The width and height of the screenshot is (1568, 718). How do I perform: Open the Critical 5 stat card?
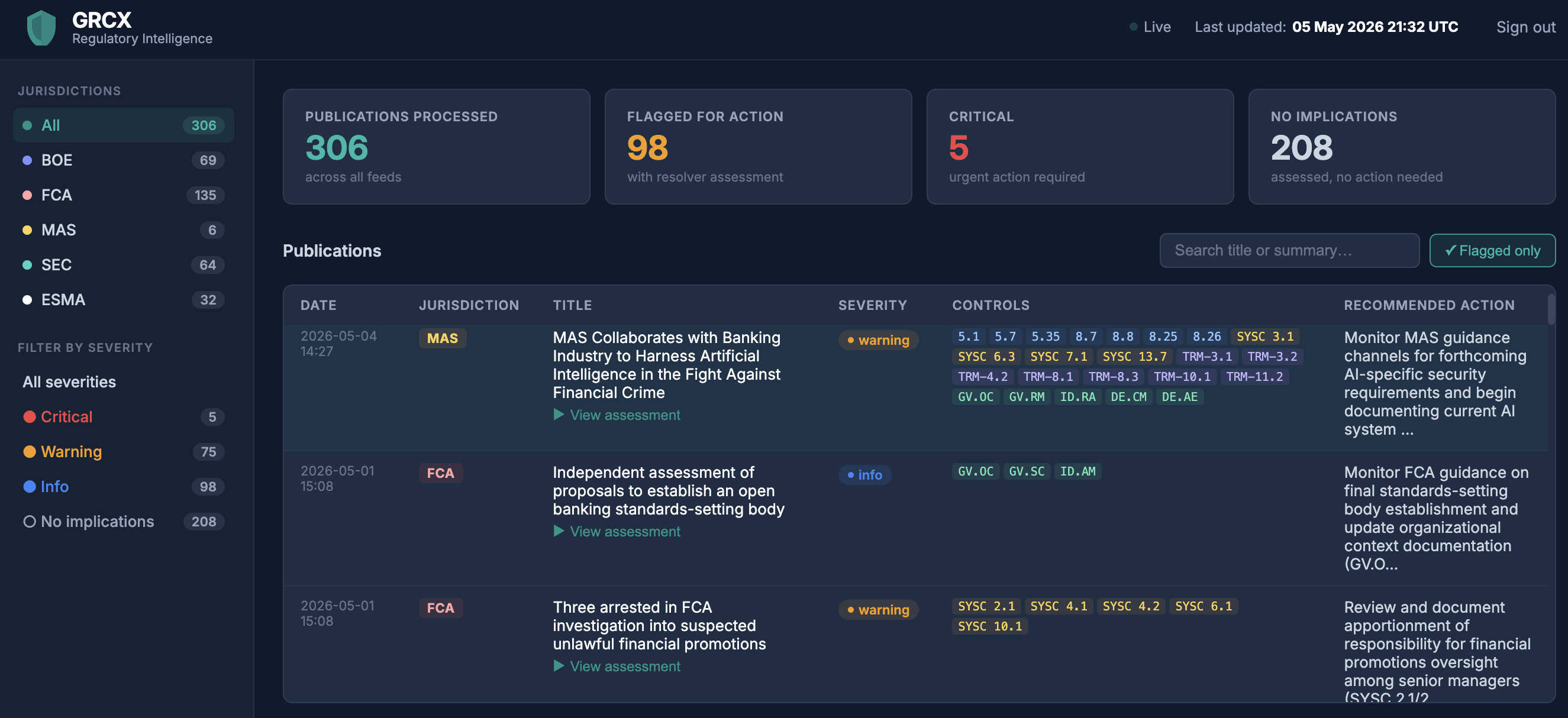point(1080,147)
